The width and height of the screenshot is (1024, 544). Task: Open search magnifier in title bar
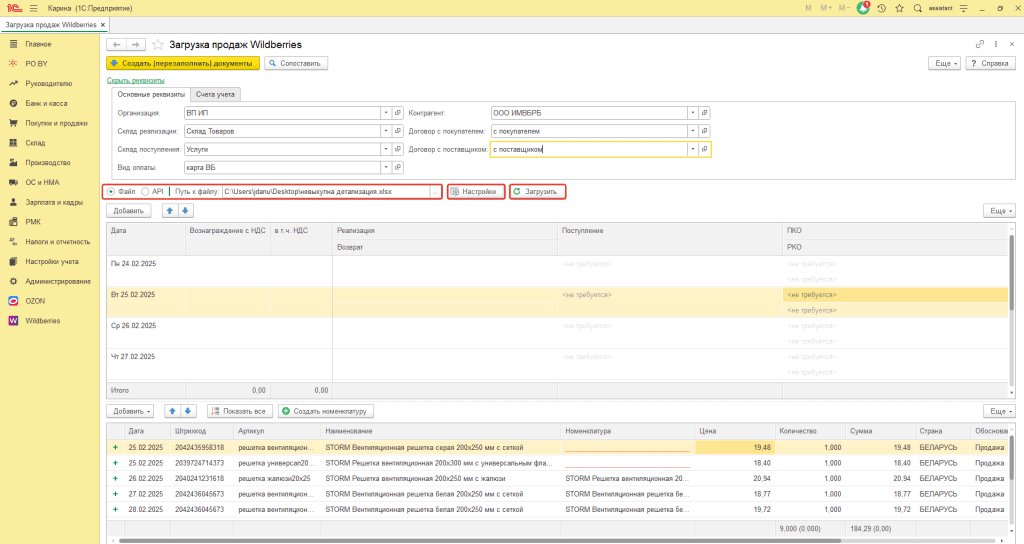click(x=918, y=8)
